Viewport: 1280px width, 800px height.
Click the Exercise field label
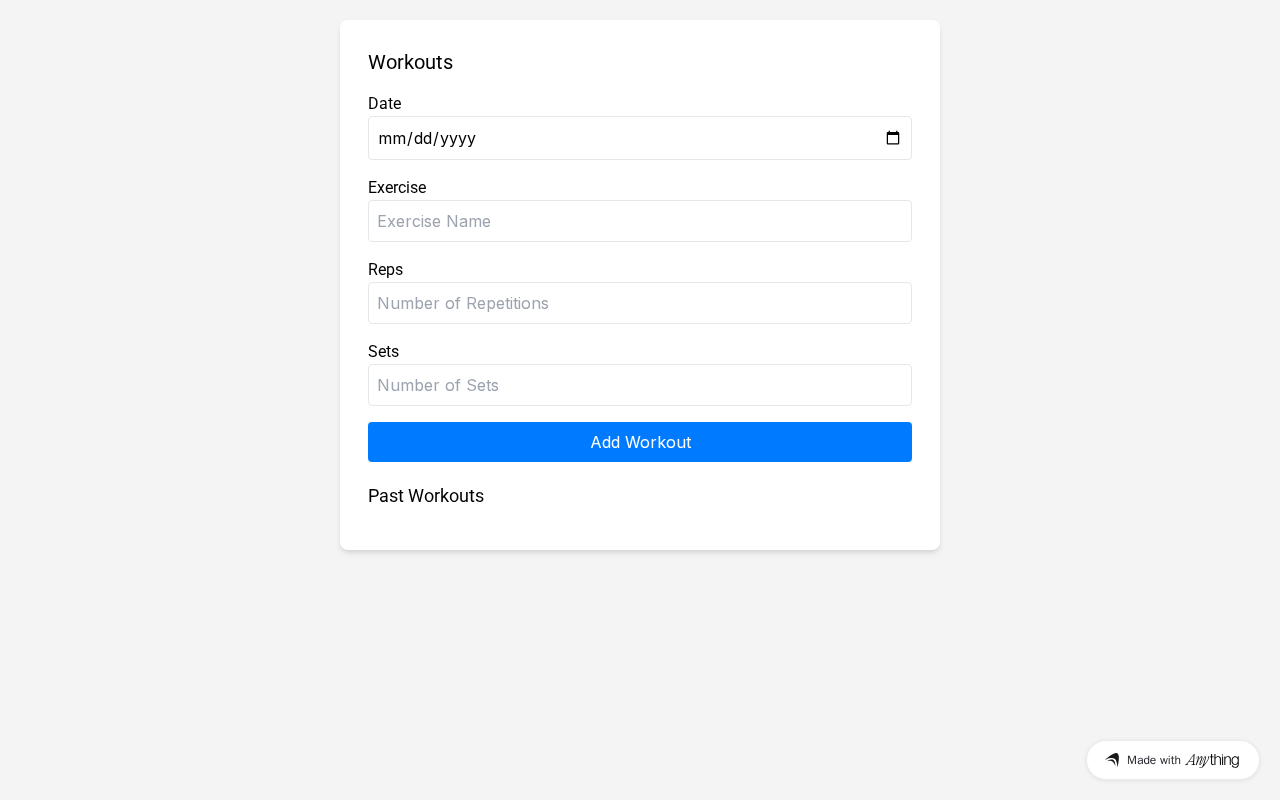[397, 187]
